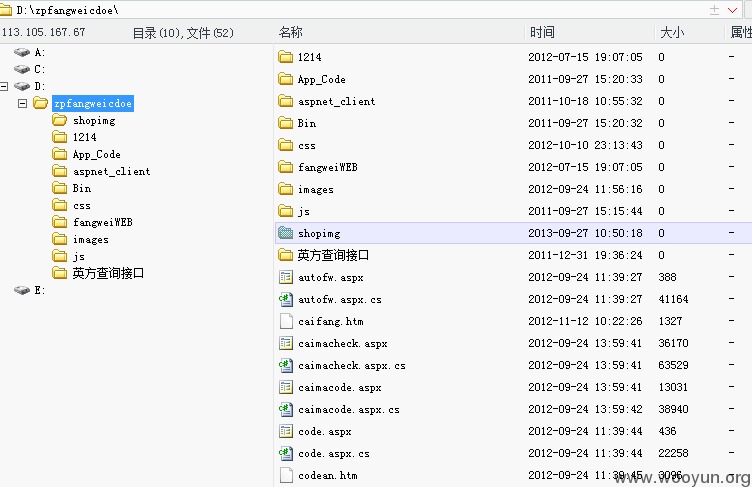Click the fangweiWEB folder icon in list
The image size is (752, 487).
286,167
